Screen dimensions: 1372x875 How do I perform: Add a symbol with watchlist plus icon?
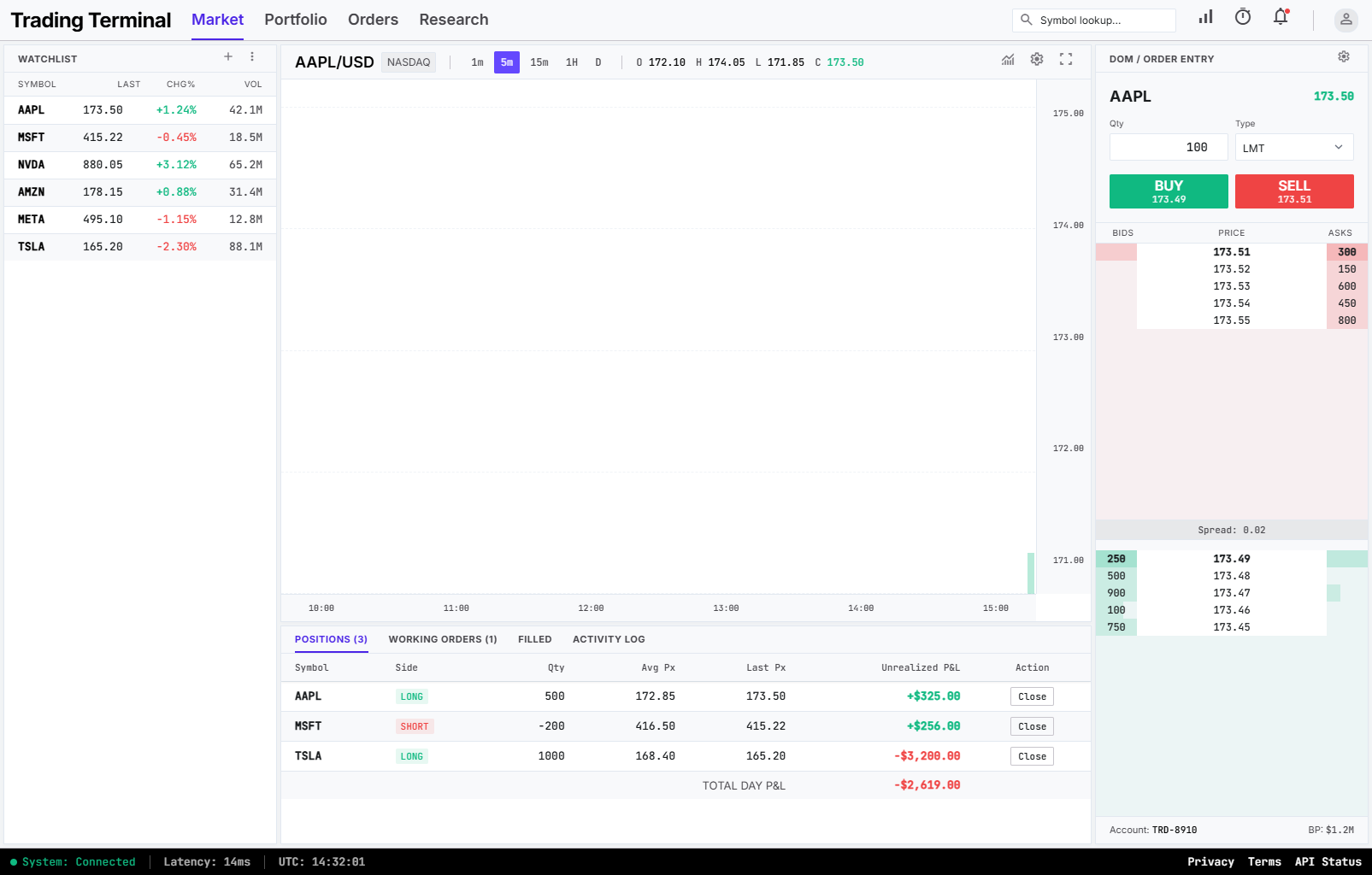coord(228,56)
